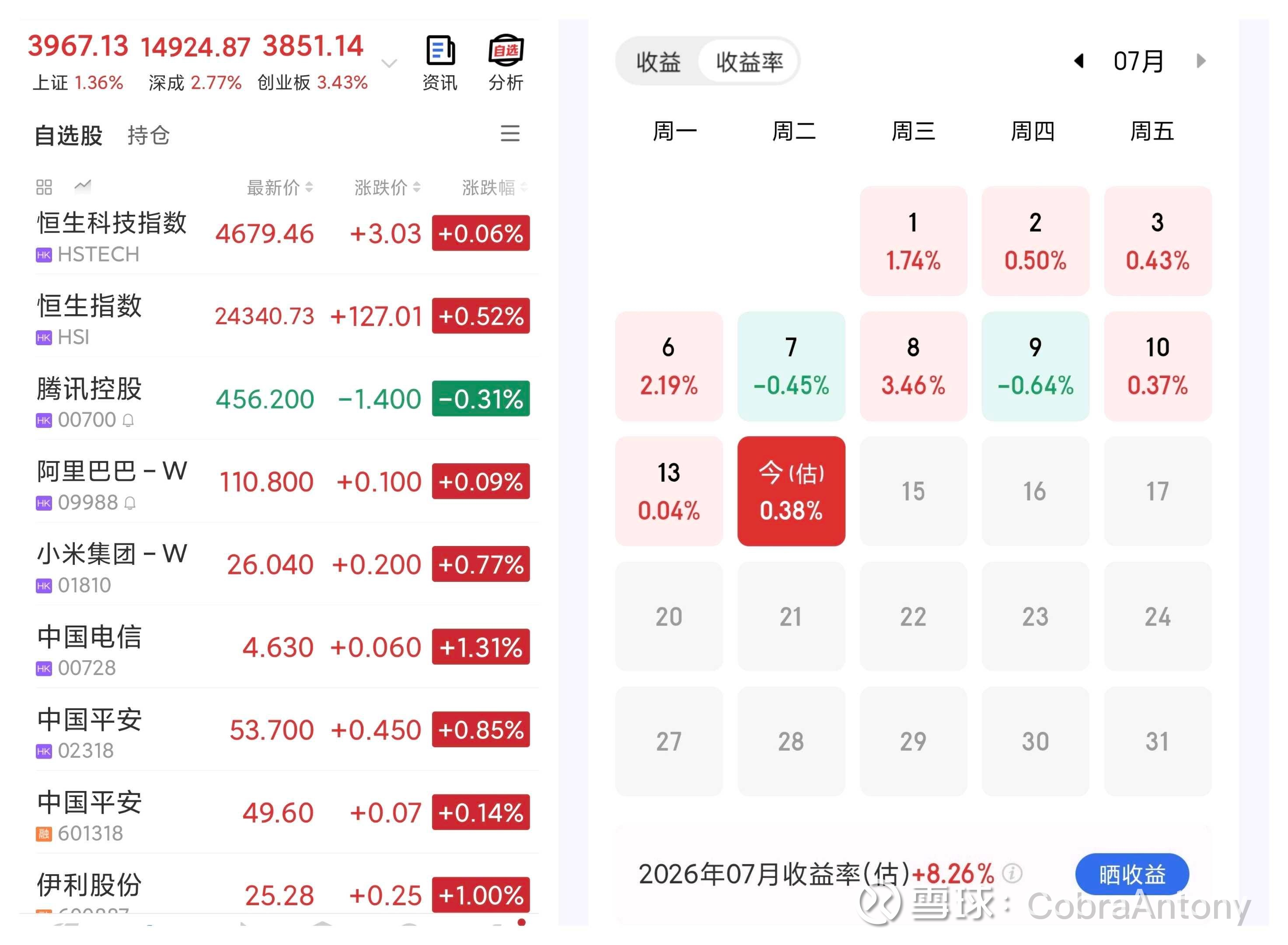Switch to grid view icon
The width and height of the screenshot is (1288, 945).
click(44, 187)
